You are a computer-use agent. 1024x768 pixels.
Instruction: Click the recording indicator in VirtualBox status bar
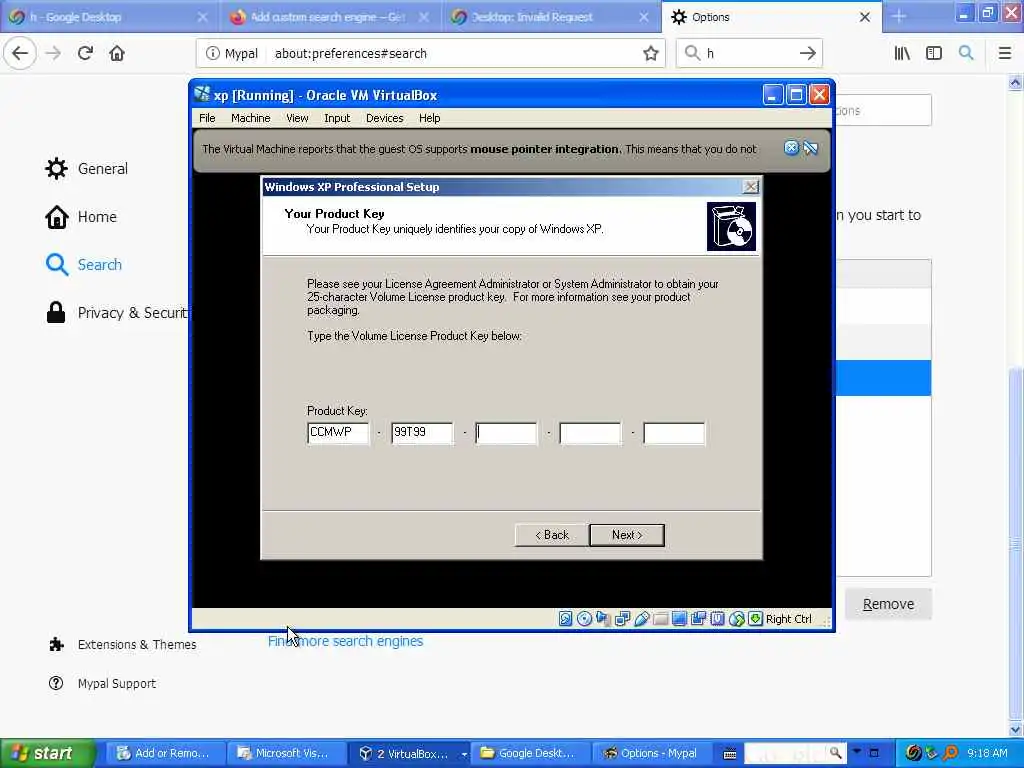pyautogui.click(x=698, y=618)
